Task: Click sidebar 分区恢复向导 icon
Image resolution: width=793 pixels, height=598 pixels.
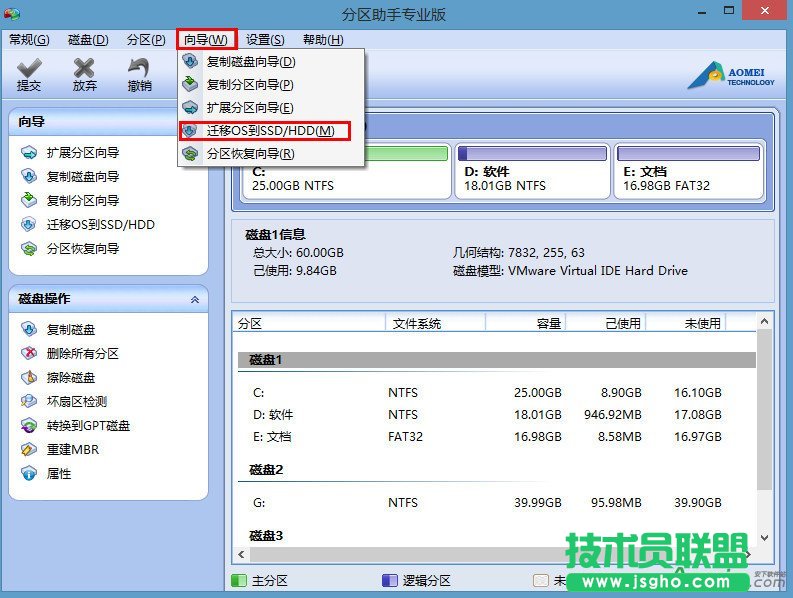Action: (29, 248)
